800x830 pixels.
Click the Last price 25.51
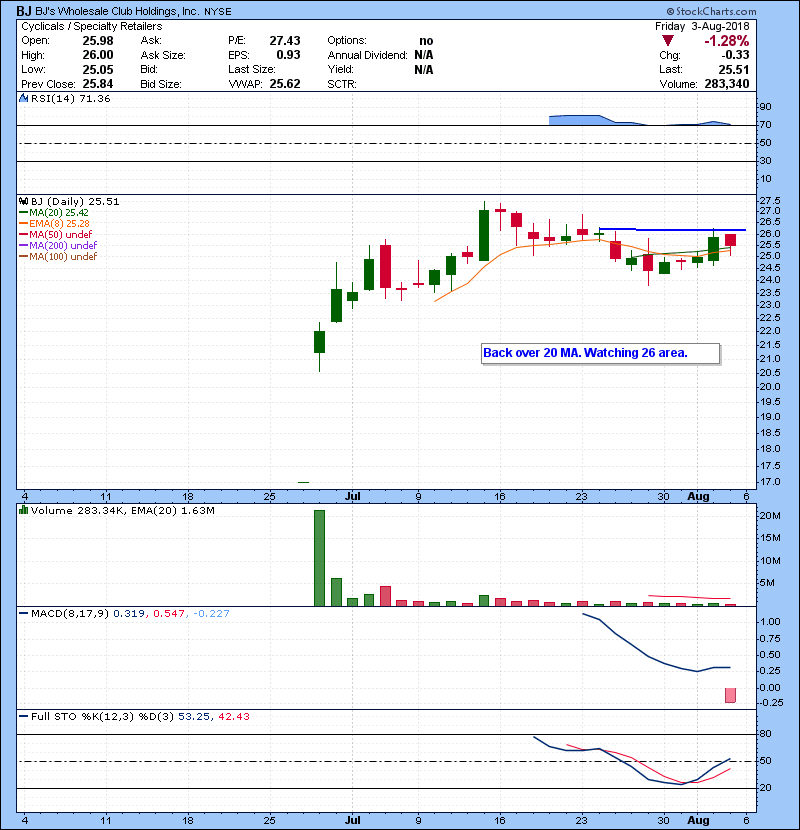click(734, 69)
